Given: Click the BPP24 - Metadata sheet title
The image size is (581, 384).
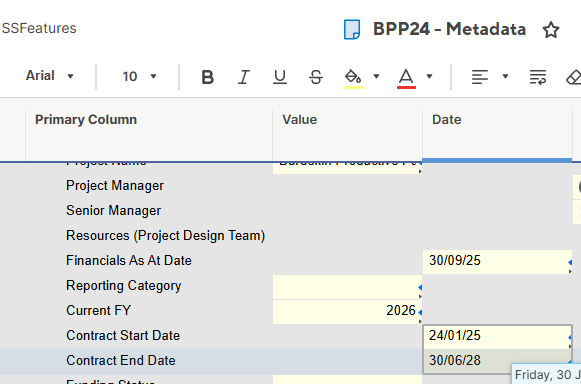Looking at the screenshot, I should [x=449, y=29].
